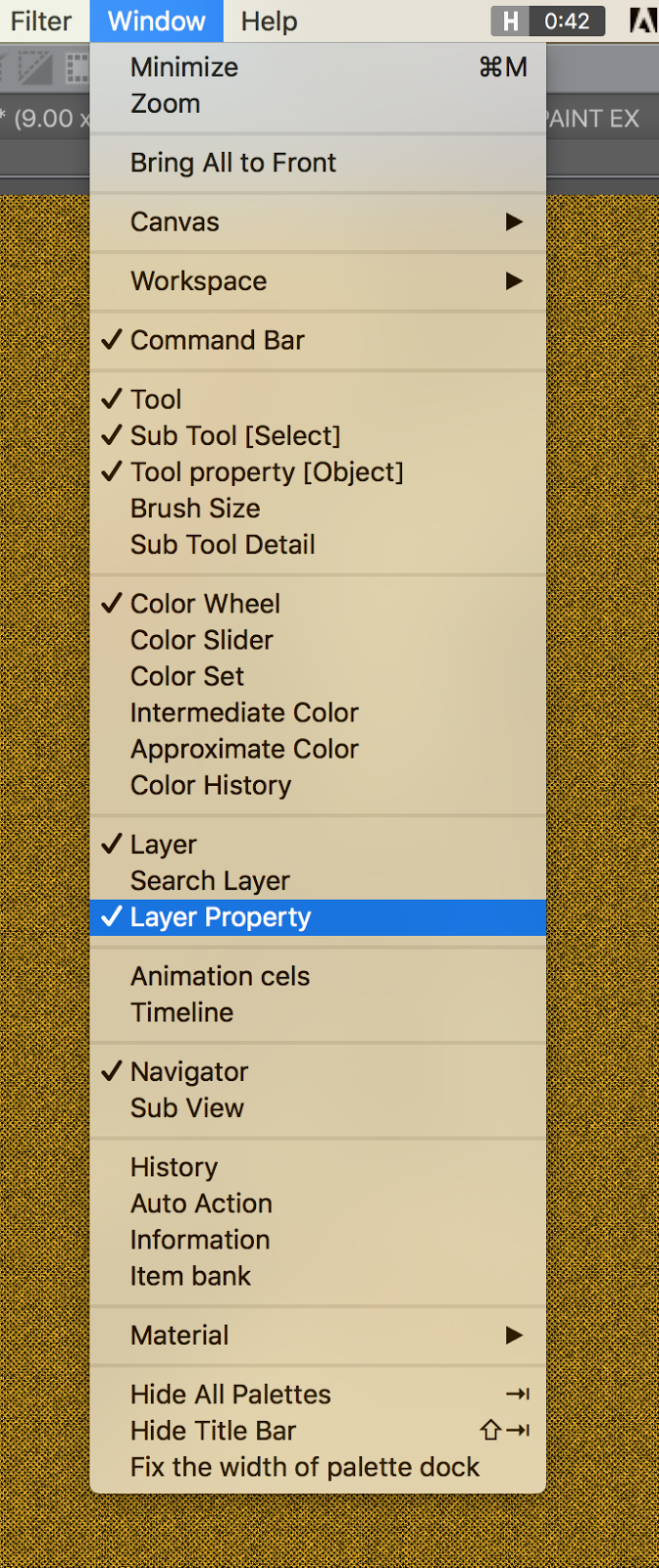Click the H timer icon in menu bar
The width and height of the screenshot is (659, 1568).
(510, 21)
